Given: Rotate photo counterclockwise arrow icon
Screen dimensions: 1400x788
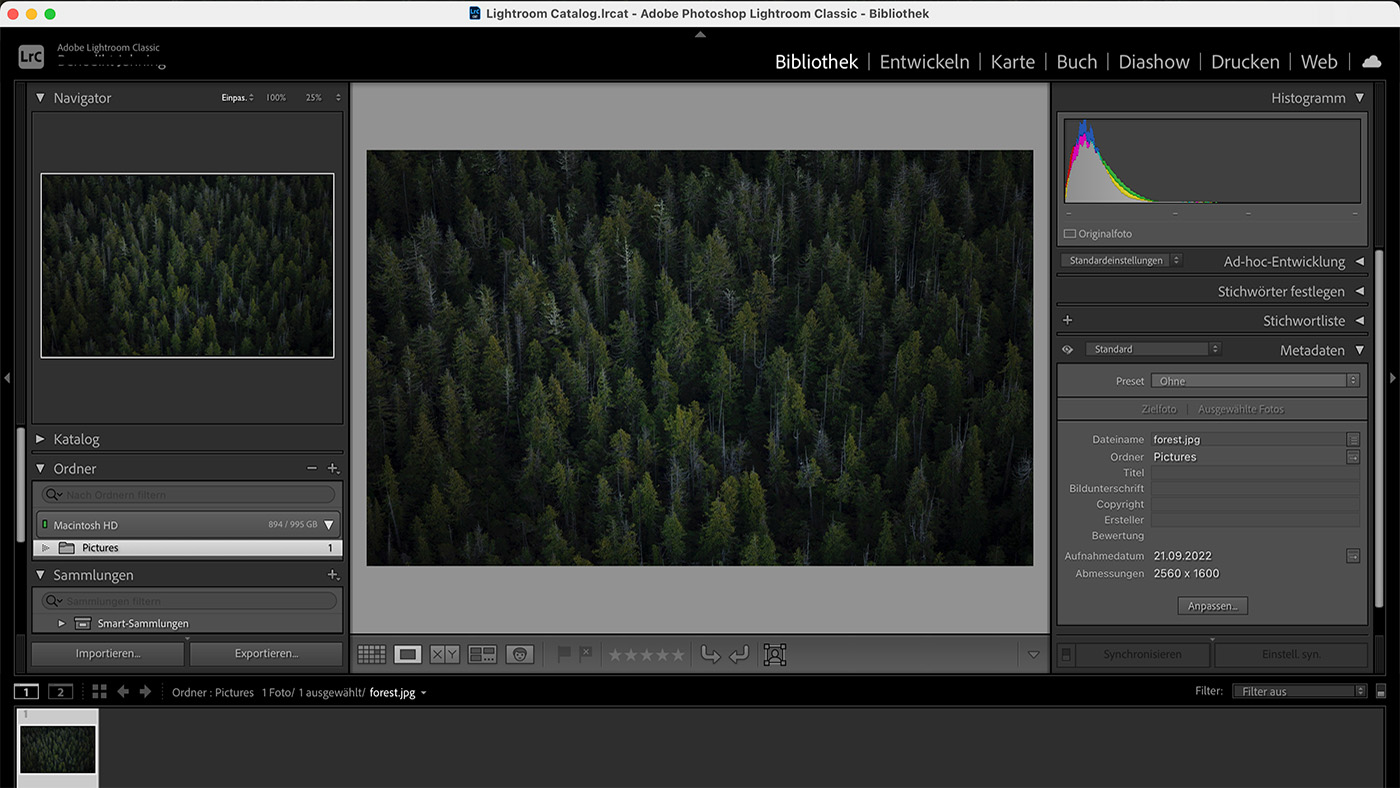Looking at the screenshot, I should click(x=710, y=655).
